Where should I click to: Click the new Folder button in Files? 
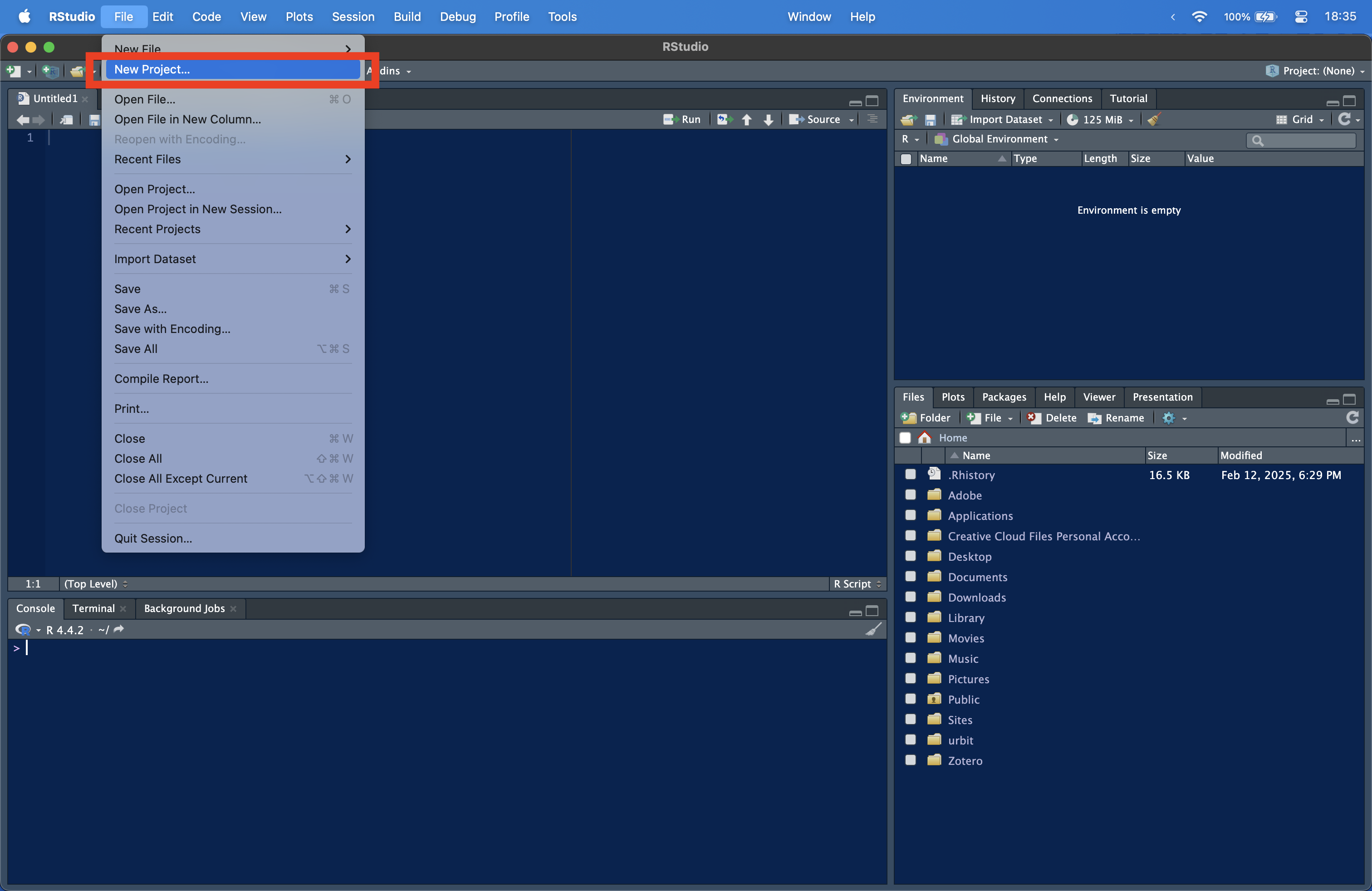point(926,418)
